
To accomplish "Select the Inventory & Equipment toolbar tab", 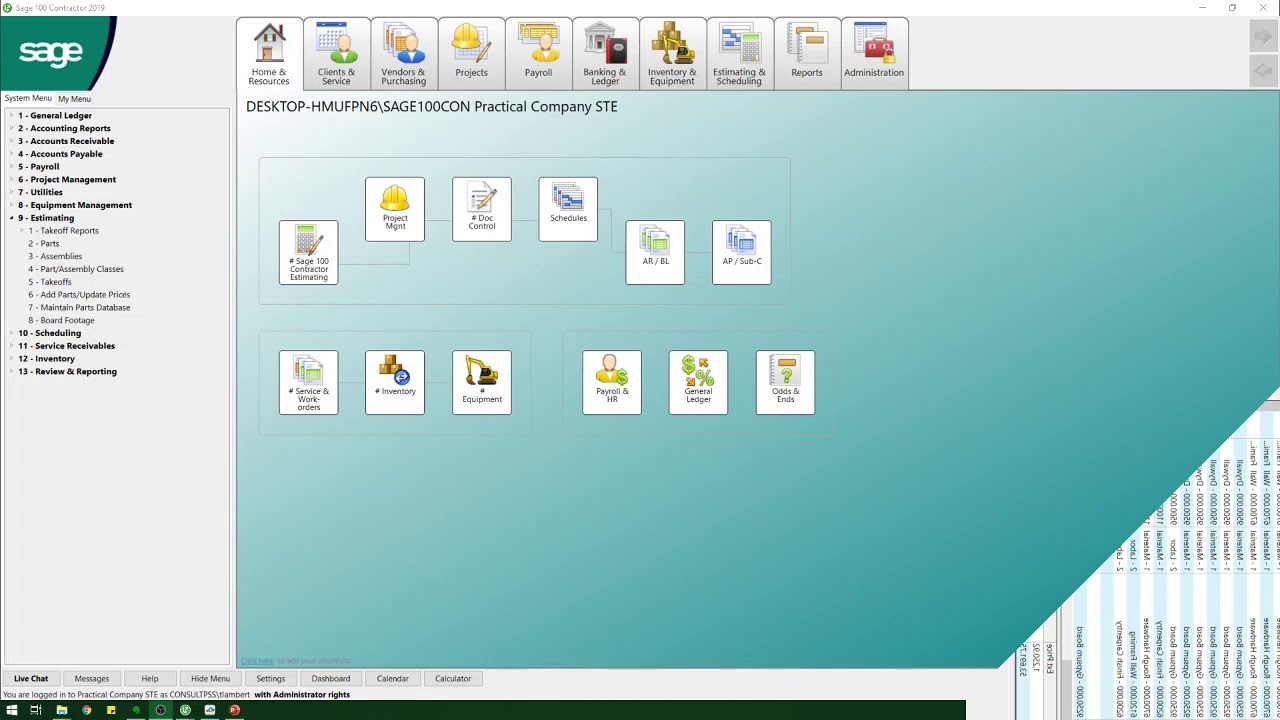I will point(672,54).
